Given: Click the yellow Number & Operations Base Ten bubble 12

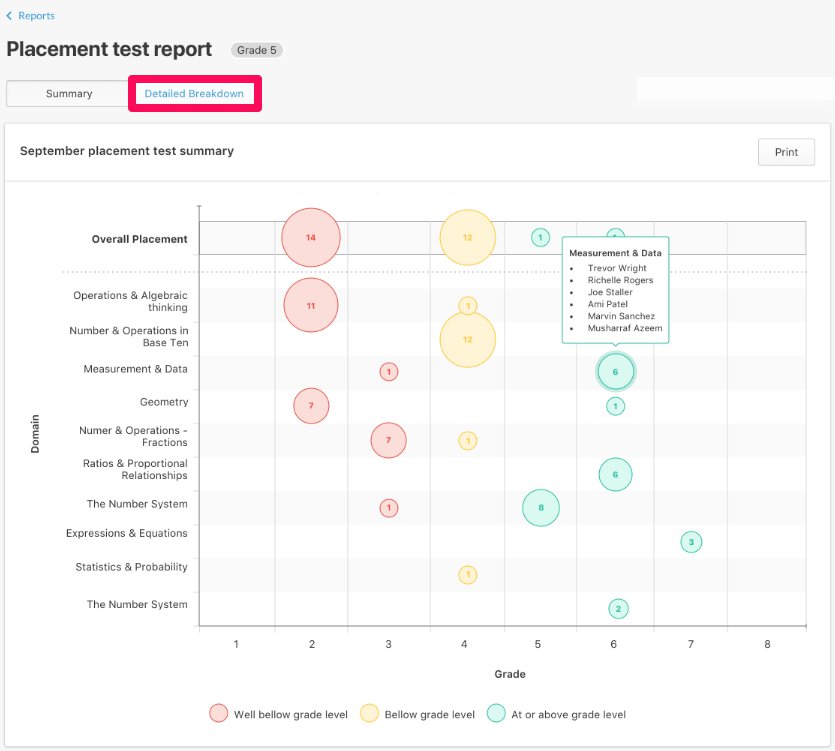Looking at the screenshot, I should pyautogui.click(x=467, y=339).
